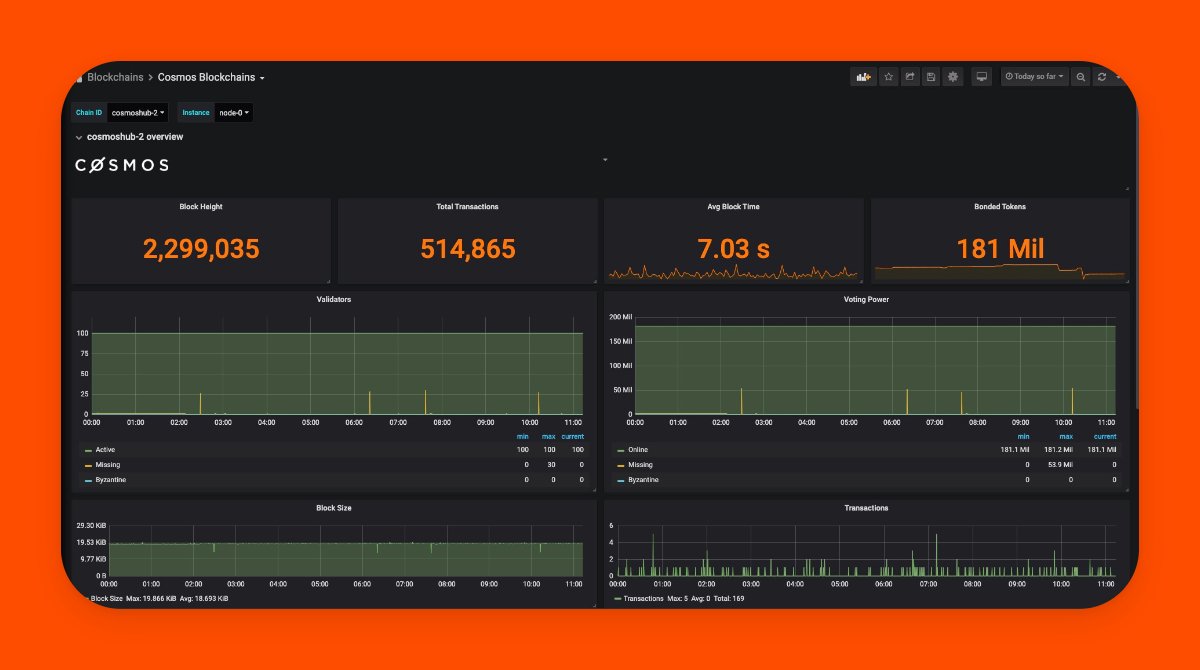Sort Validators legend by min column
Image resolution: width=1200 pixels, height=670 pixels.
click(522, 436)
